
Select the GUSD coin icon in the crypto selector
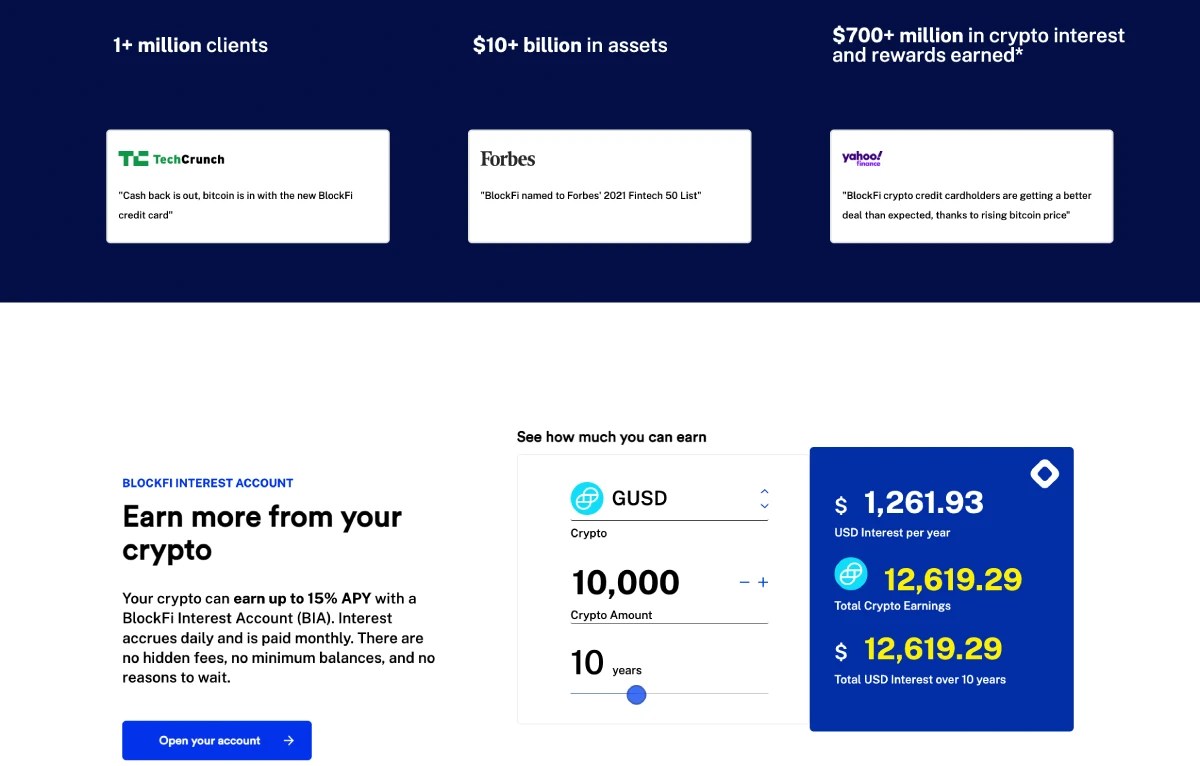point(588,498)
